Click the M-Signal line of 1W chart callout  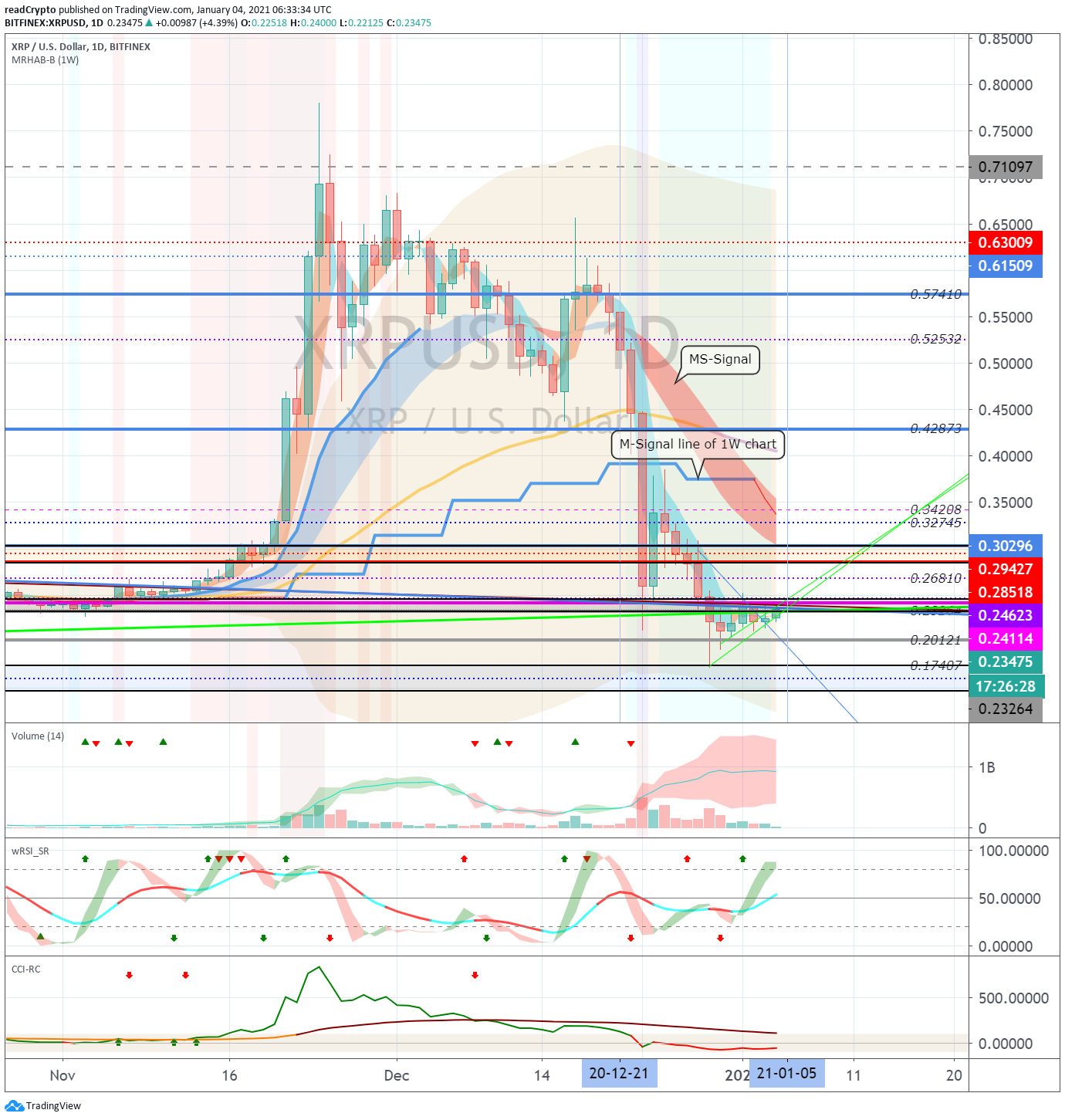[698, 444]
